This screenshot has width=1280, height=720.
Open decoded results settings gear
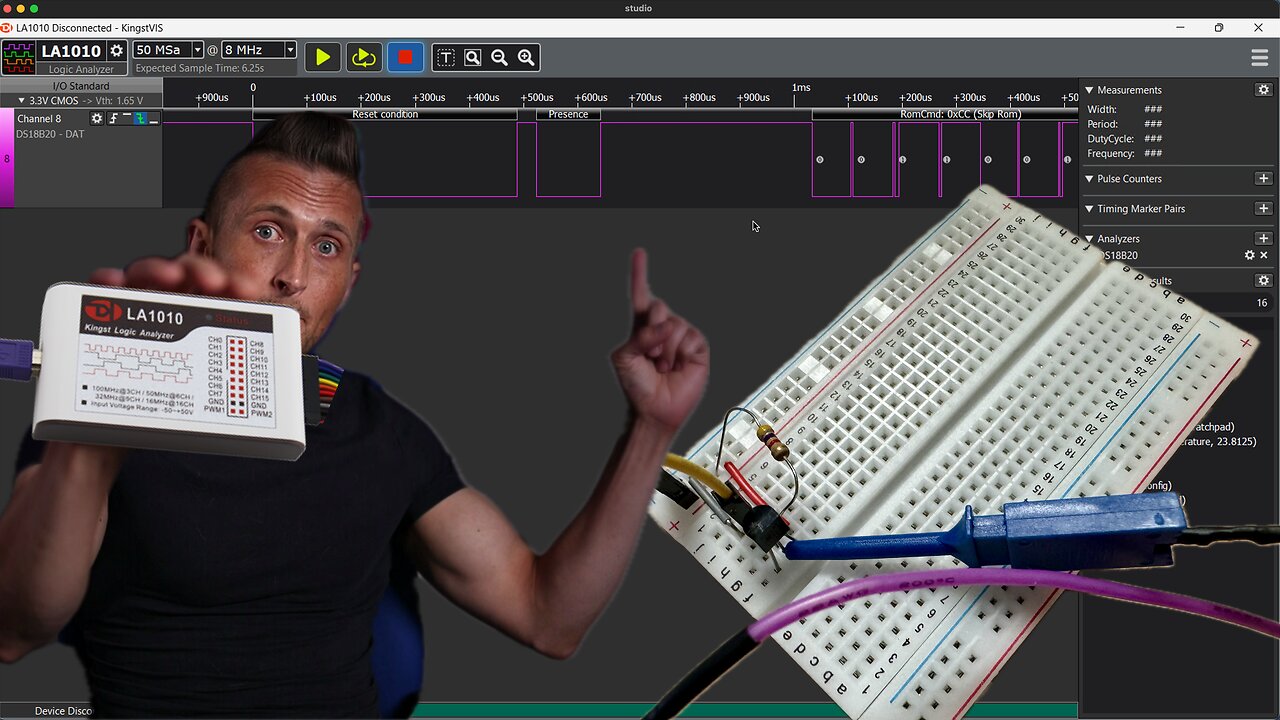click(1263, 281)
